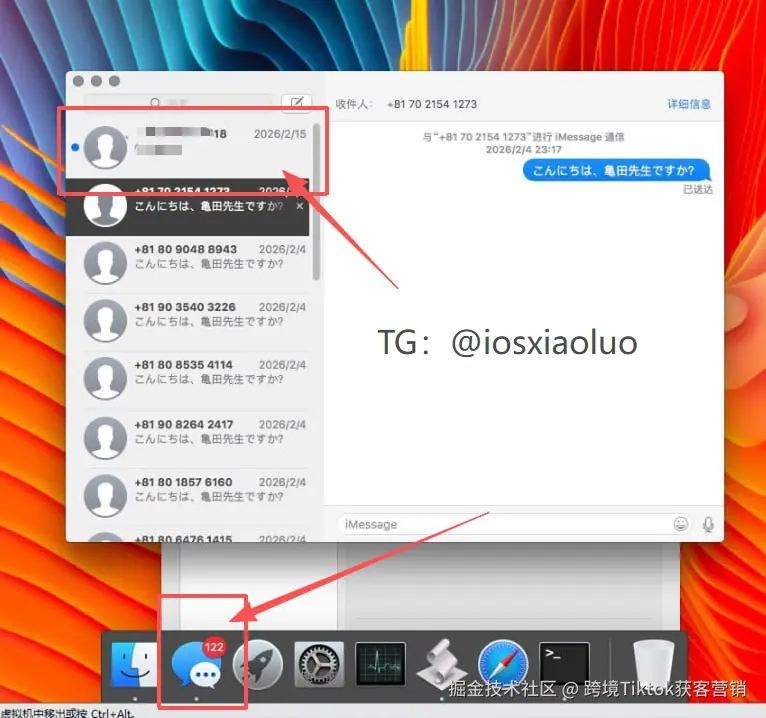Open Safari compass icon in dock
Viewport: 766px width, 718px height.
click(503, 665)
